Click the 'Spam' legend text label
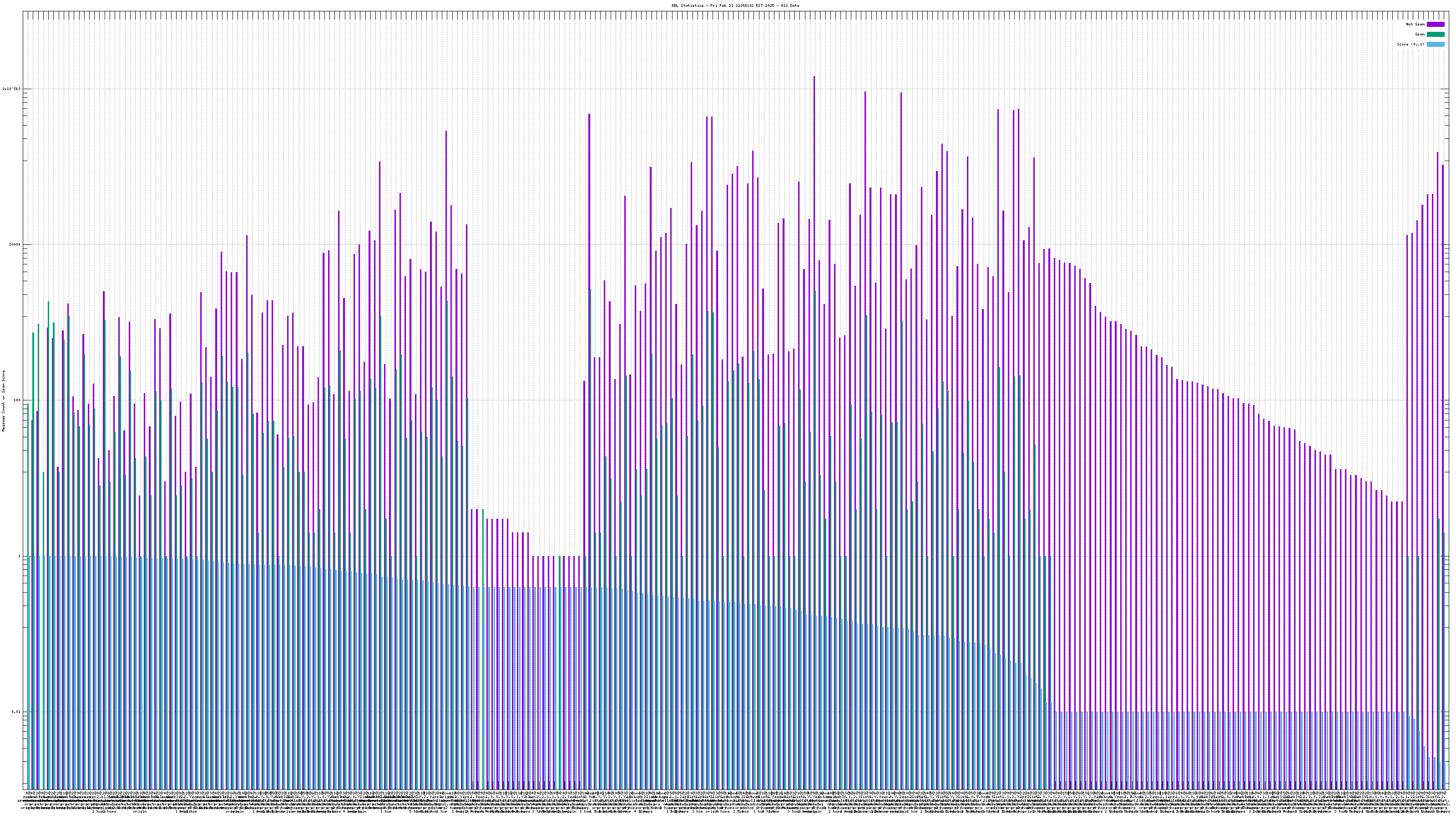Image resolution: width=1456 pixels, height=819 pixels. pyautogui.click(x=1420, y=35)
